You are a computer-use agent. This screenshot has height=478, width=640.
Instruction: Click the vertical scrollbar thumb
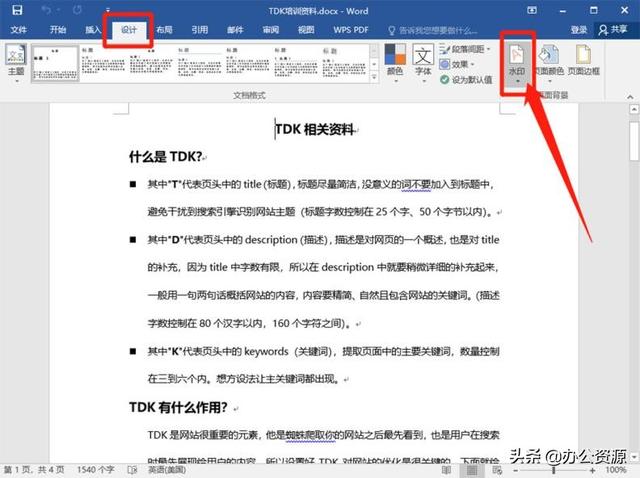[x=634, y=141]
